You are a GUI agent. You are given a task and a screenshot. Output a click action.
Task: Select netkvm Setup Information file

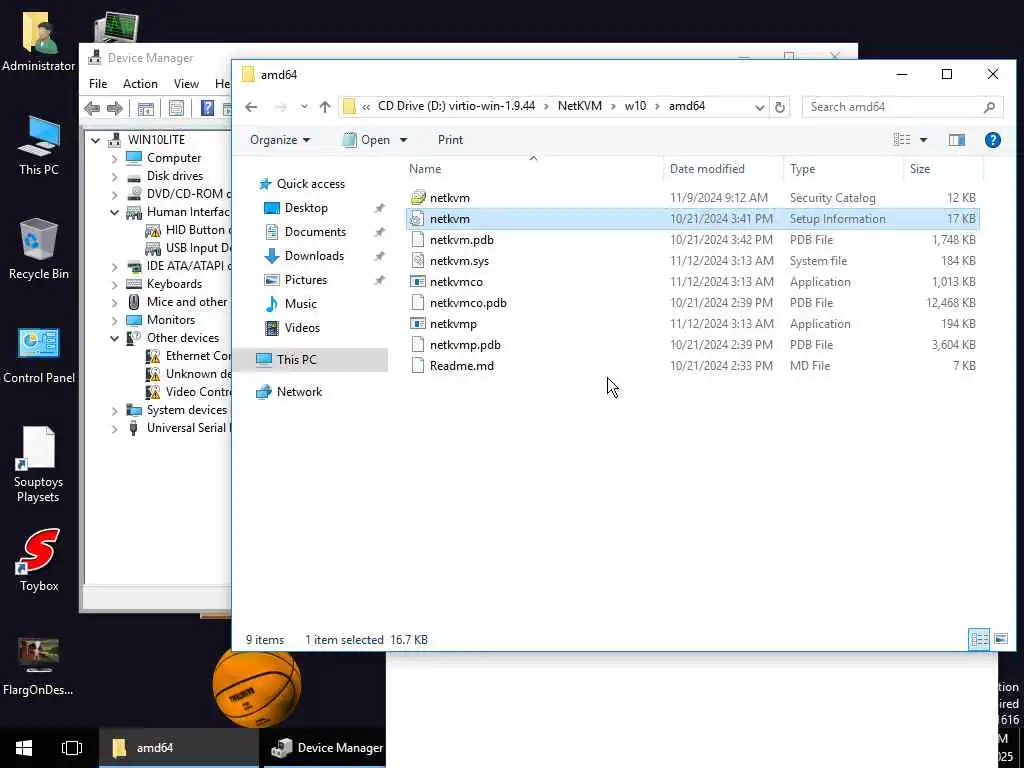coord(692,219)
